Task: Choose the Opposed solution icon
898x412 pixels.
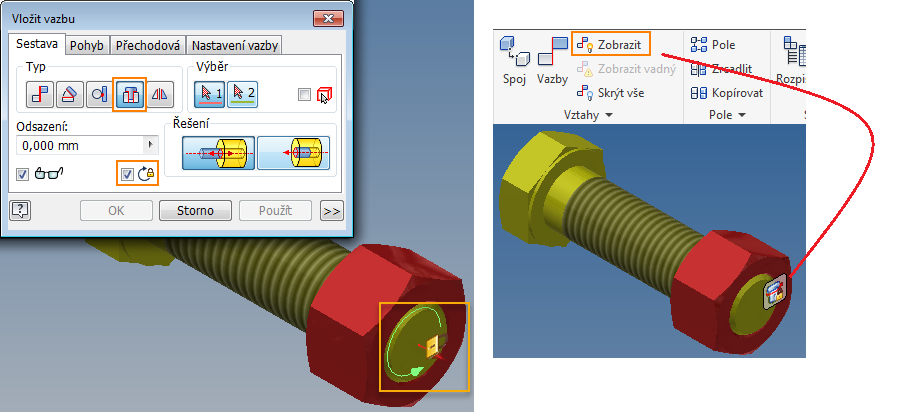Action: pos(218,153)
